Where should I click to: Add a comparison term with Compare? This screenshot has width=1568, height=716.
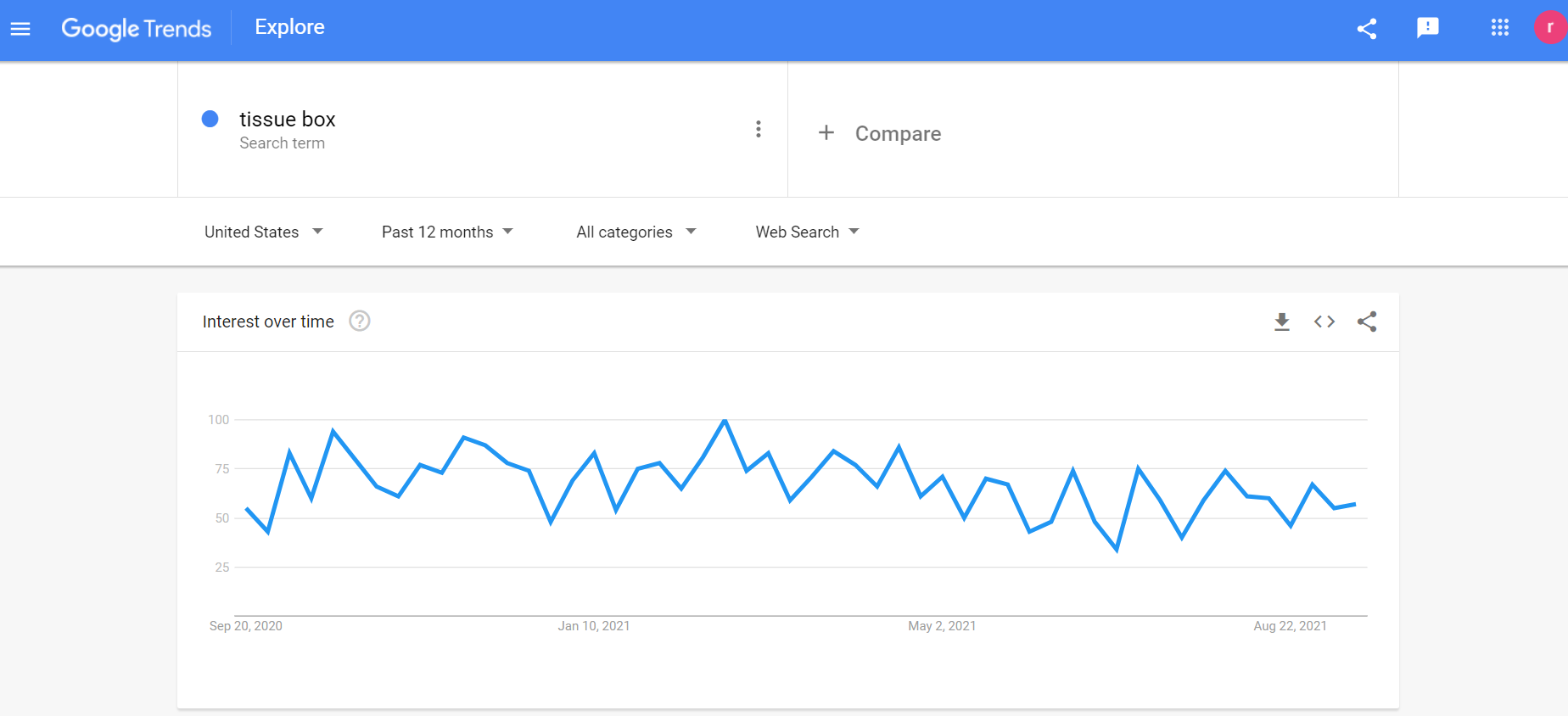[881, 133]
